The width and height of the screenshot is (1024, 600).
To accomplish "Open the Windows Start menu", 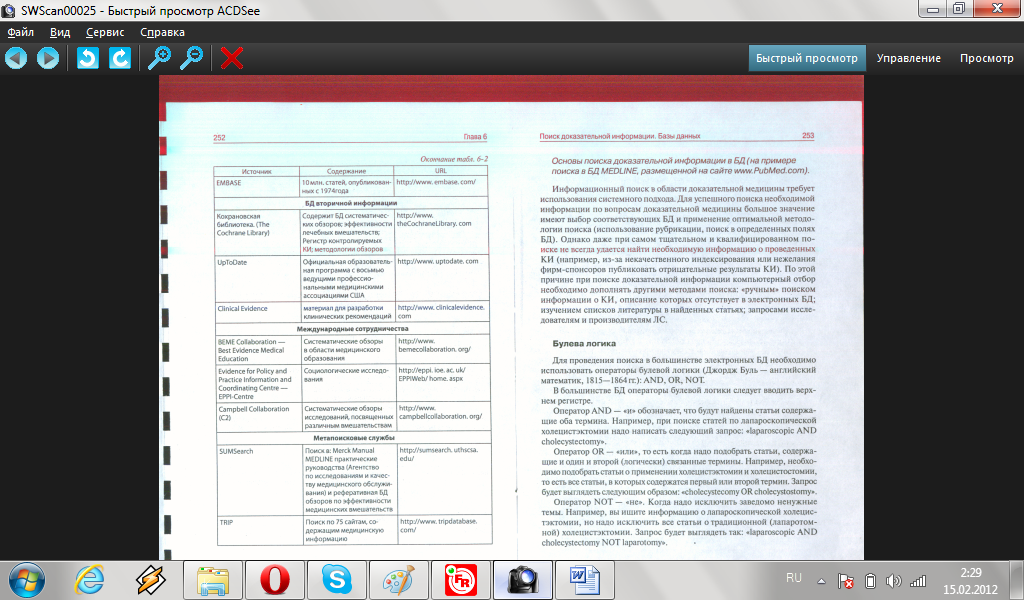I will click(27, 580).
